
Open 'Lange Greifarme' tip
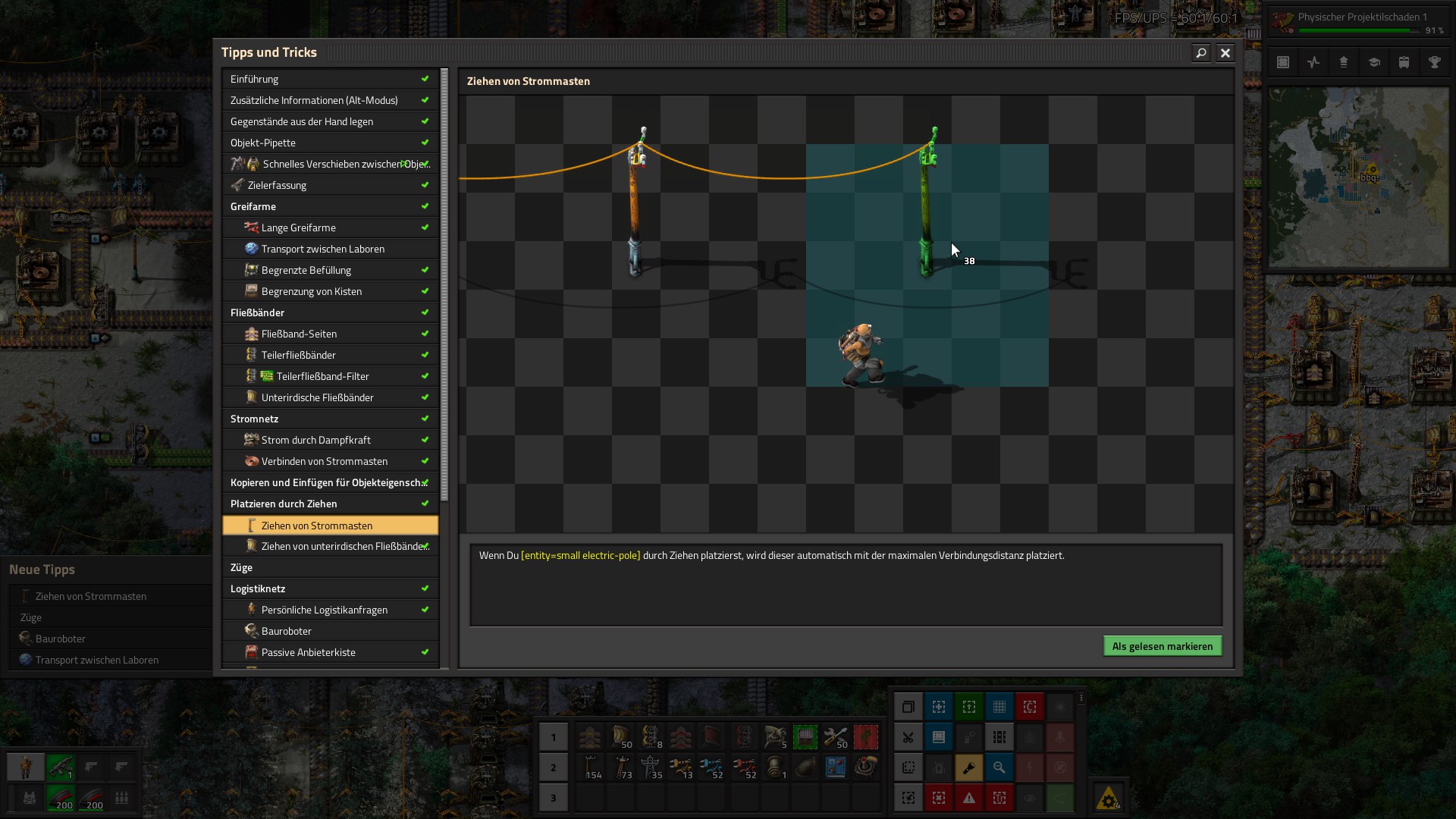coord(331,227)
